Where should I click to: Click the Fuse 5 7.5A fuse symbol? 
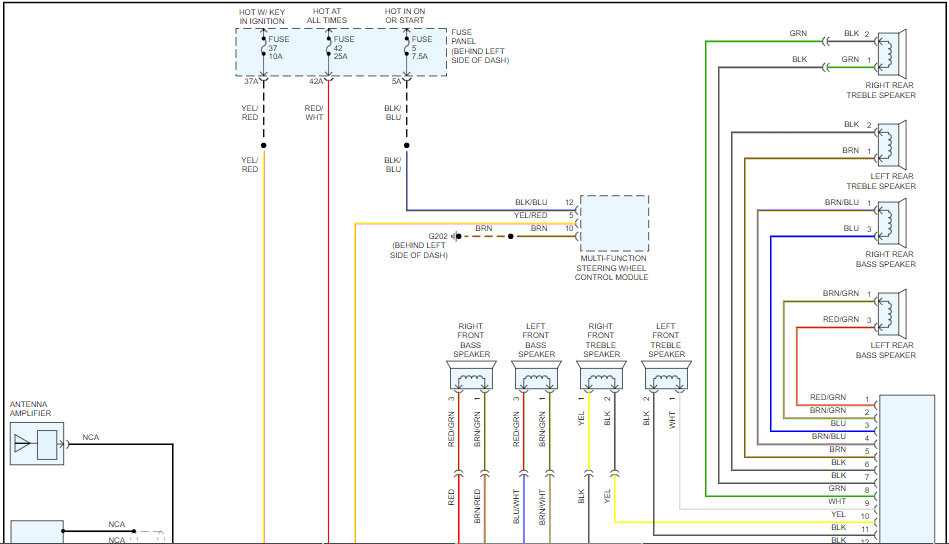point(407,47)
